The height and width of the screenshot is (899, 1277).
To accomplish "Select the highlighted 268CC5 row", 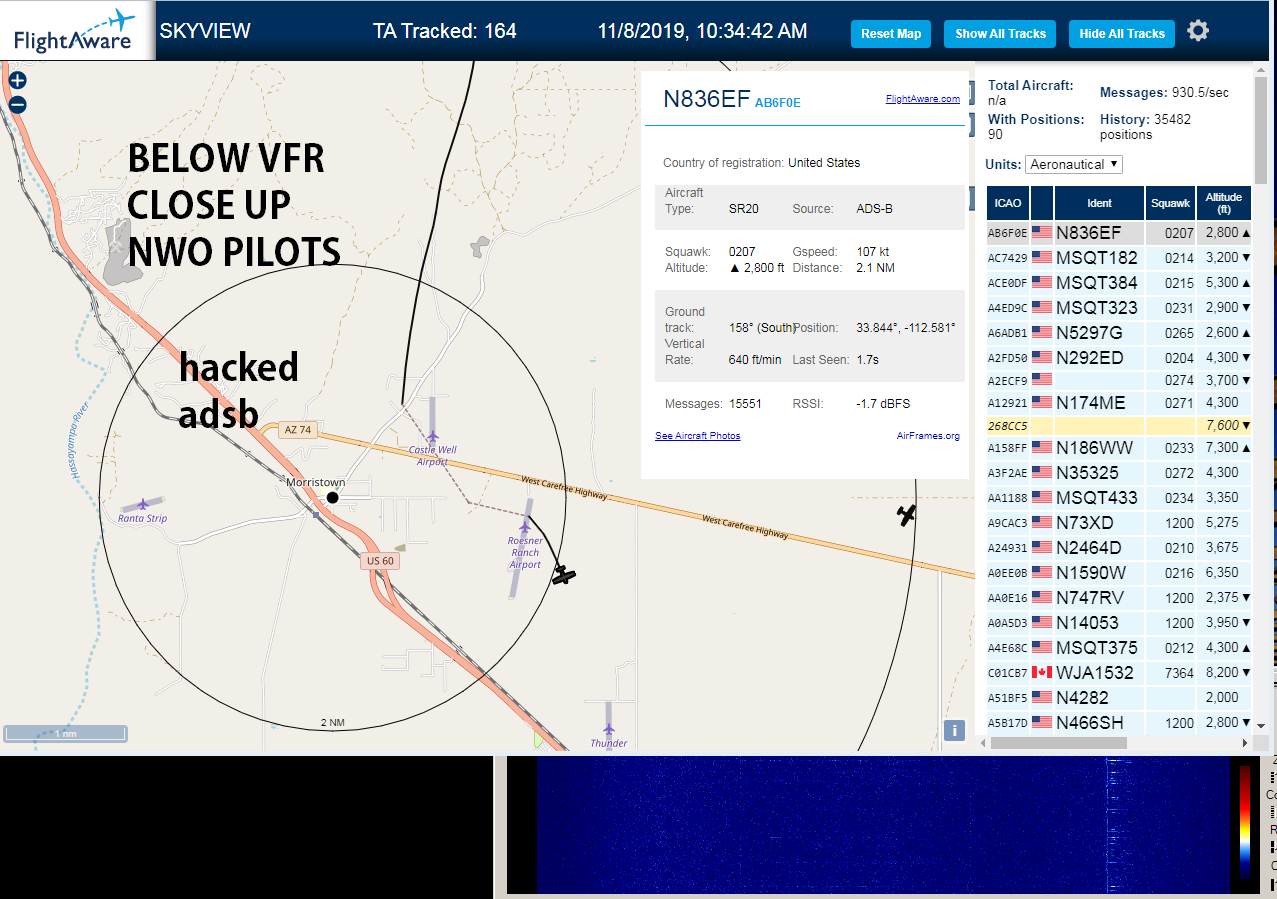I will [1118, 425].
